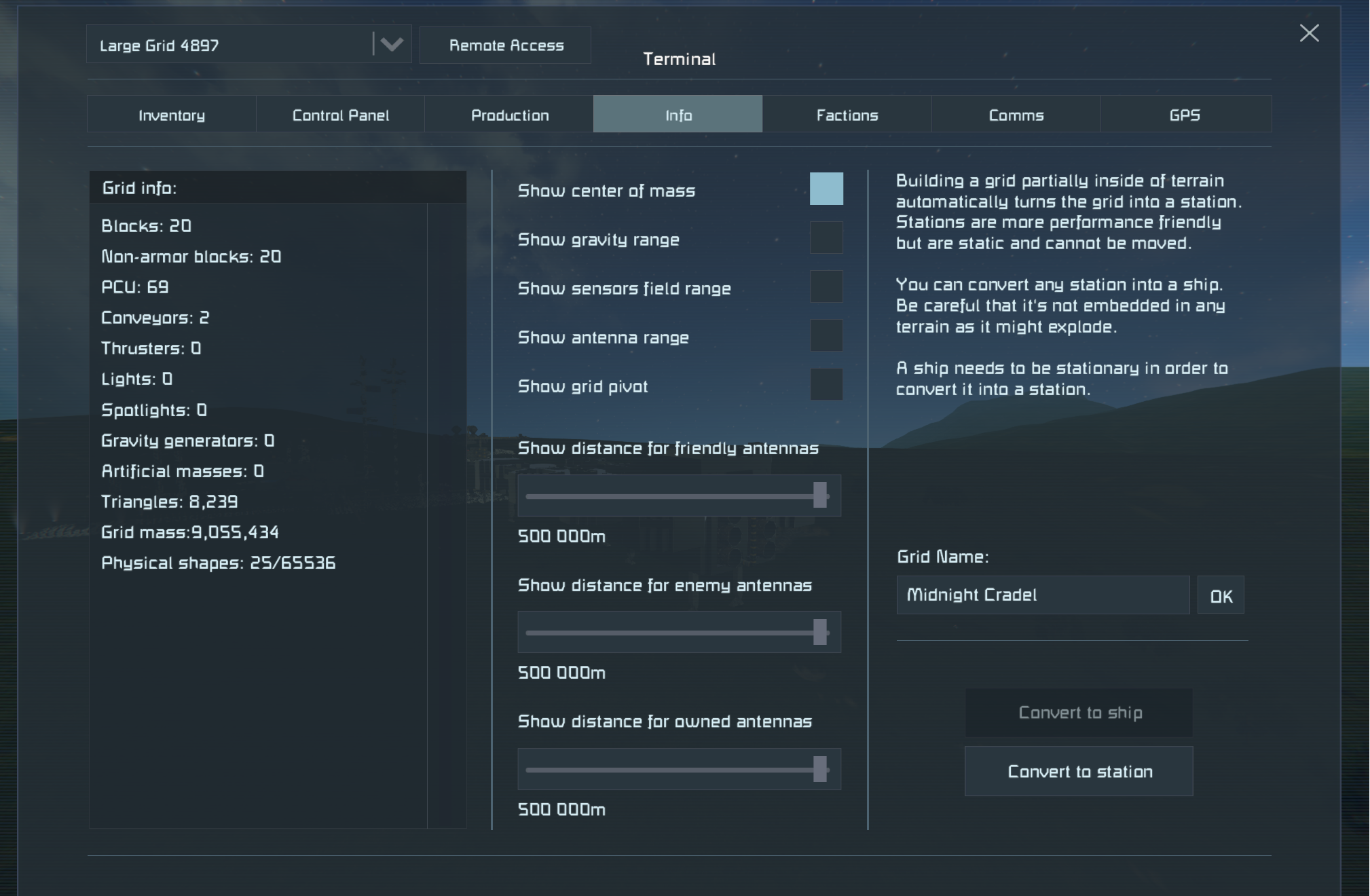The image size is (1370, 896).
Task: Open the Control Panel tab
Action: click(x=341, y=115)
